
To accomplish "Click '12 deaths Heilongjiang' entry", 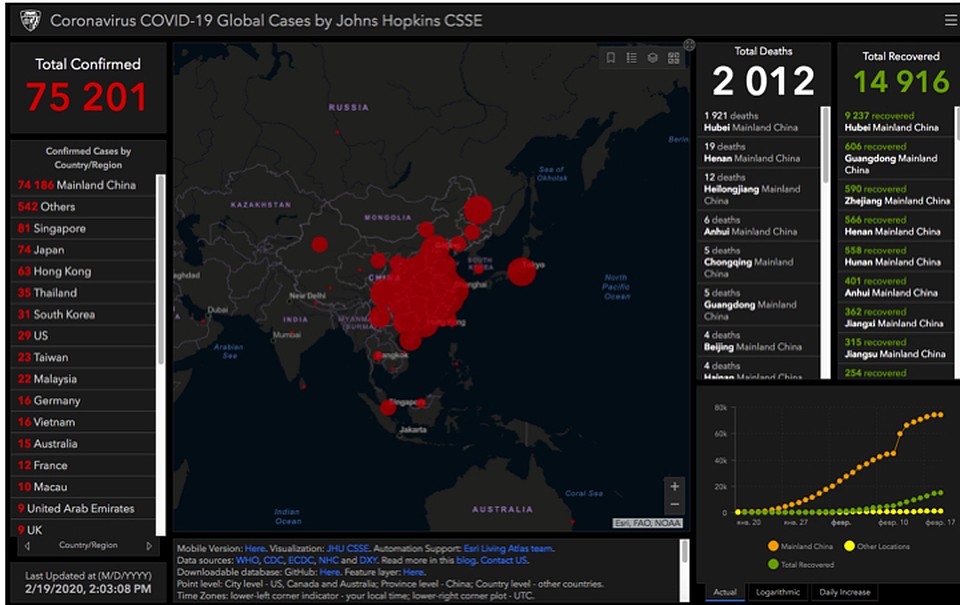I will click(x=758, y=189).
